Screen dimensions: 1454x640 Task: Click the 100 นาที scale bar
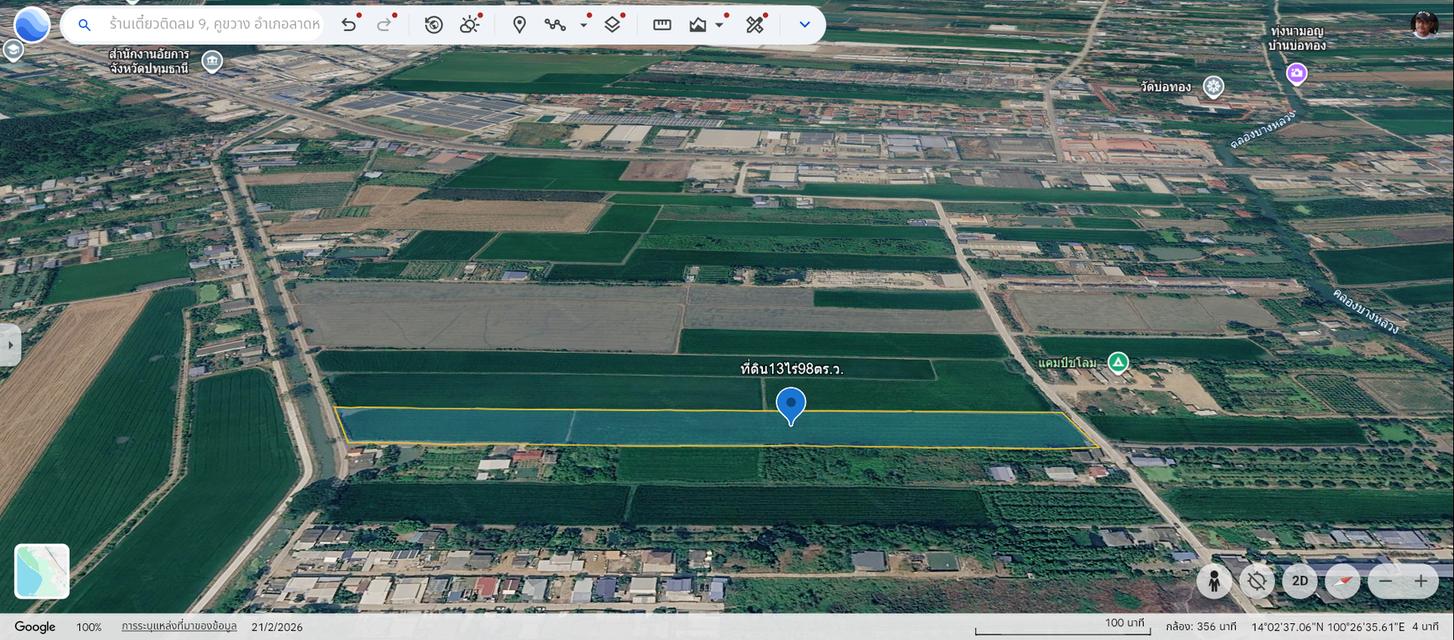pyautogui.click(x=1063, y=627)
